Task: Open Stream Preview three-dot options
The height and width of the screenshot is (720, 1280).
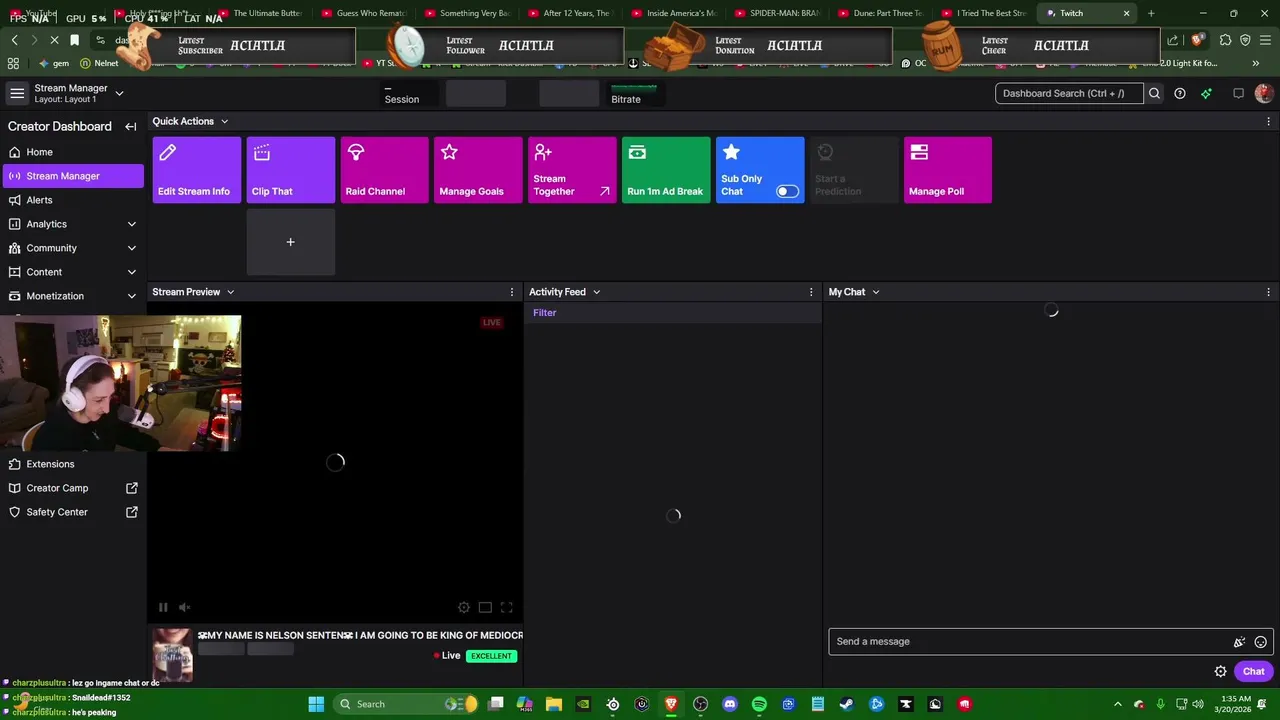Action: click(512, 292)
